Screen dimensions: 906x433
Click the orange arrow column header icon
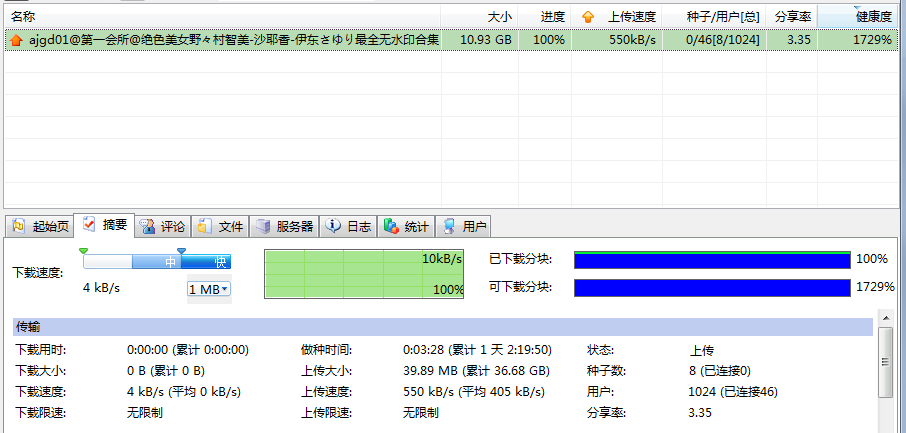tap(587, 17)
